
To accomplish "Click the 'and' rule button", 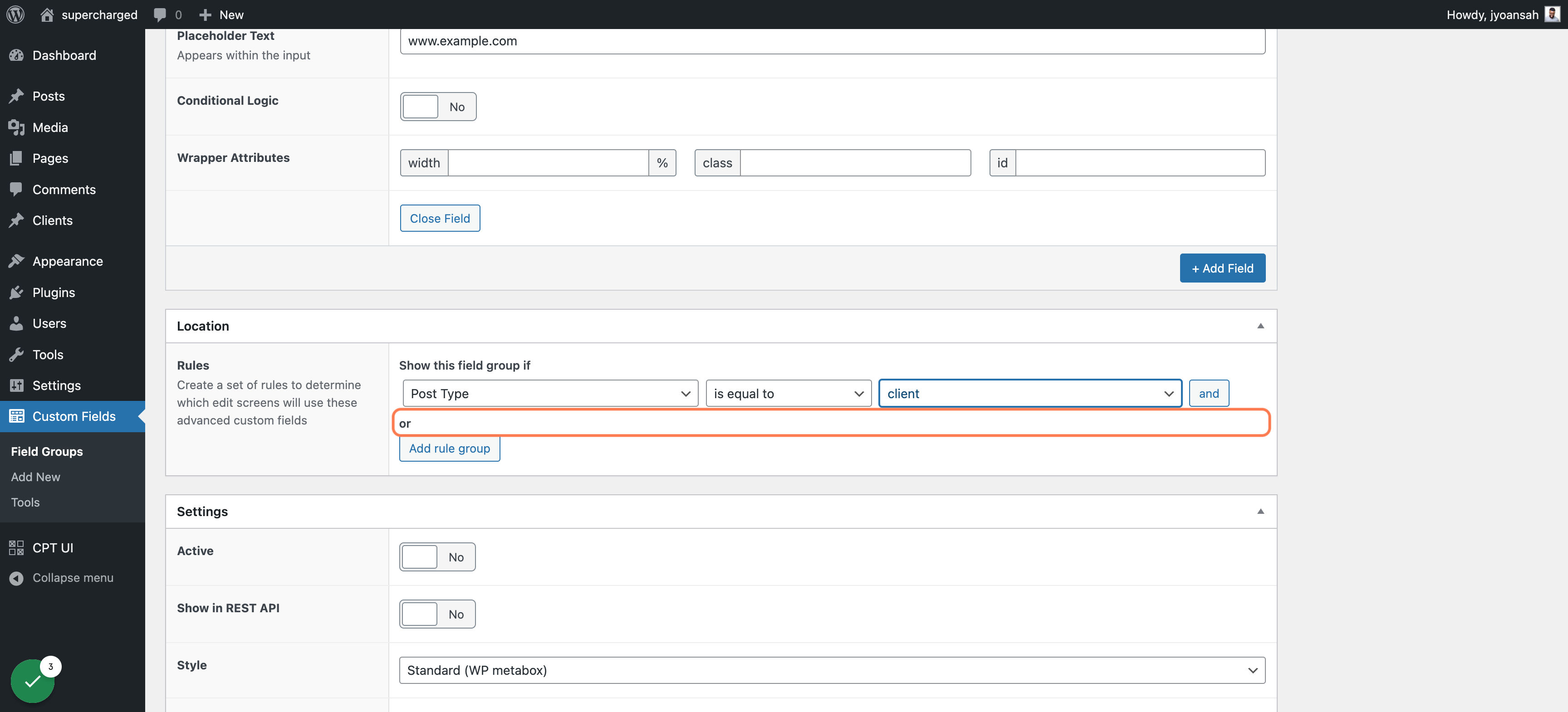I will 1209,393.
